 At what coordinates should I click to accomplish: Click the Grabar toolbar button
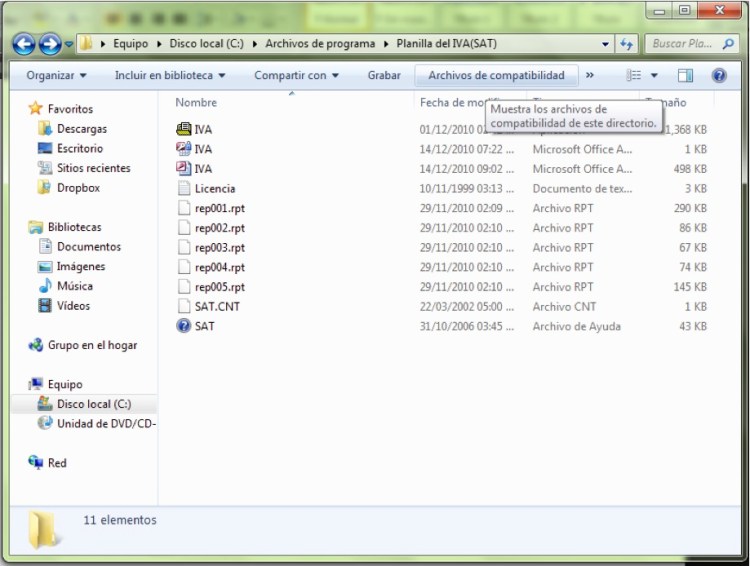coord(384,75)
